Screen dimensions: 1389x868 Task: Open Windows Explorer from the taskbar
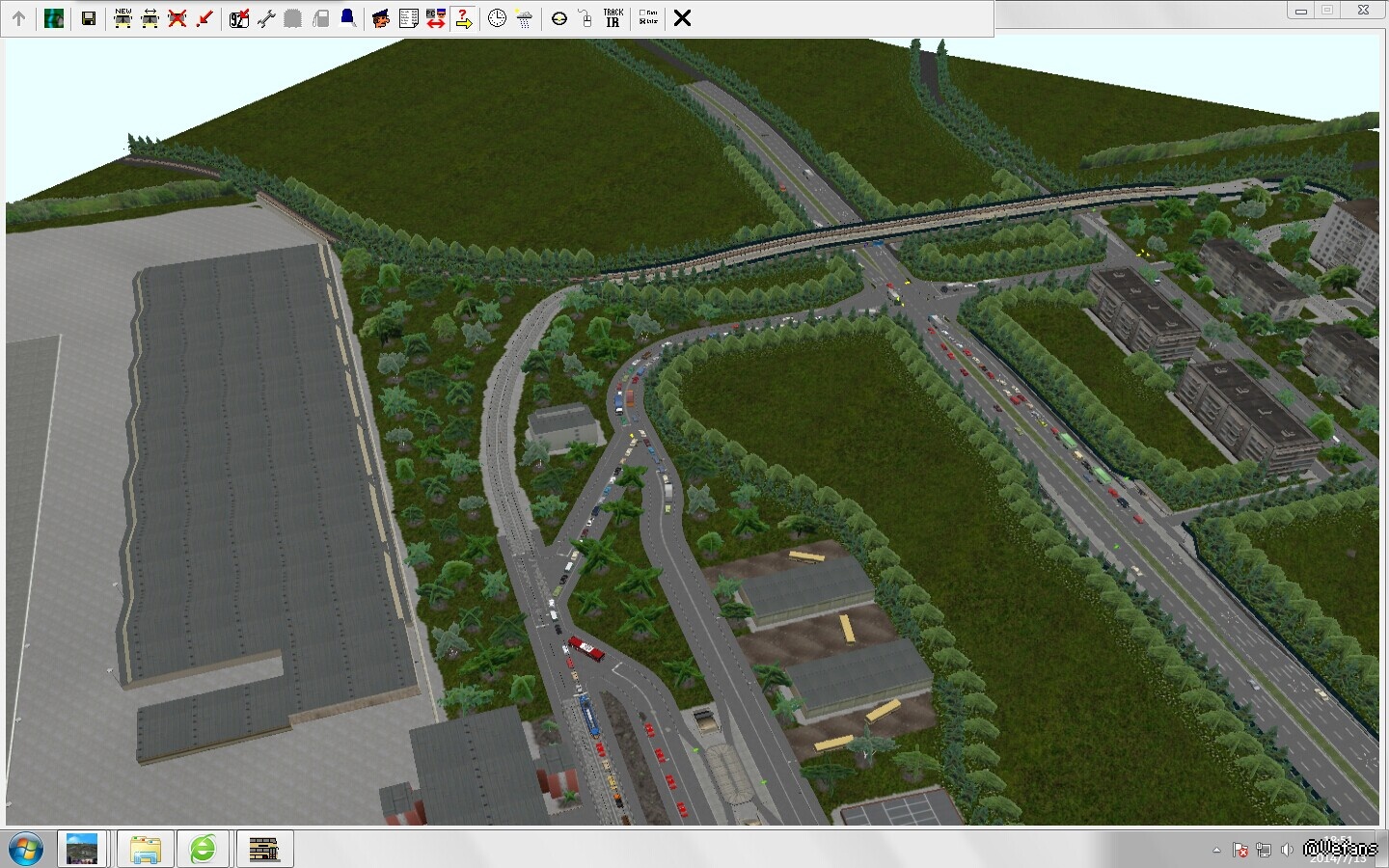click(146, 850)
